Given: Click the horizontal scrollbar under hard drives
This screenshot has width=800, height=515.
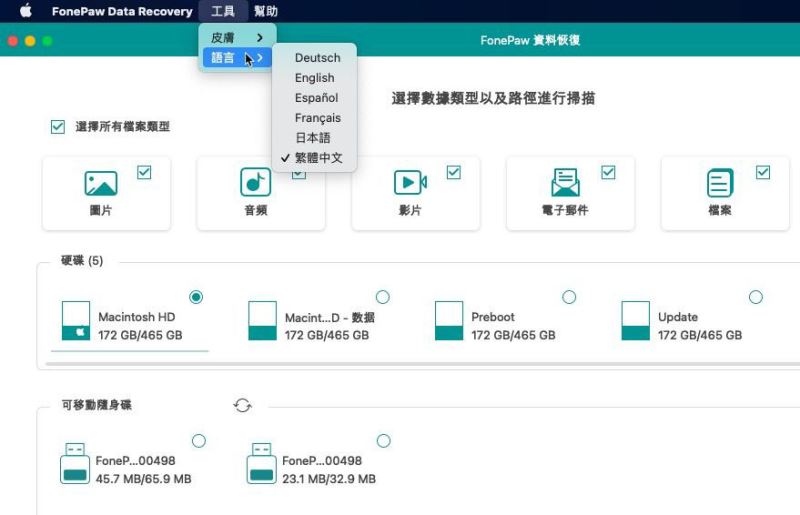Looking at the screenshot, I should tap(422, 364).
